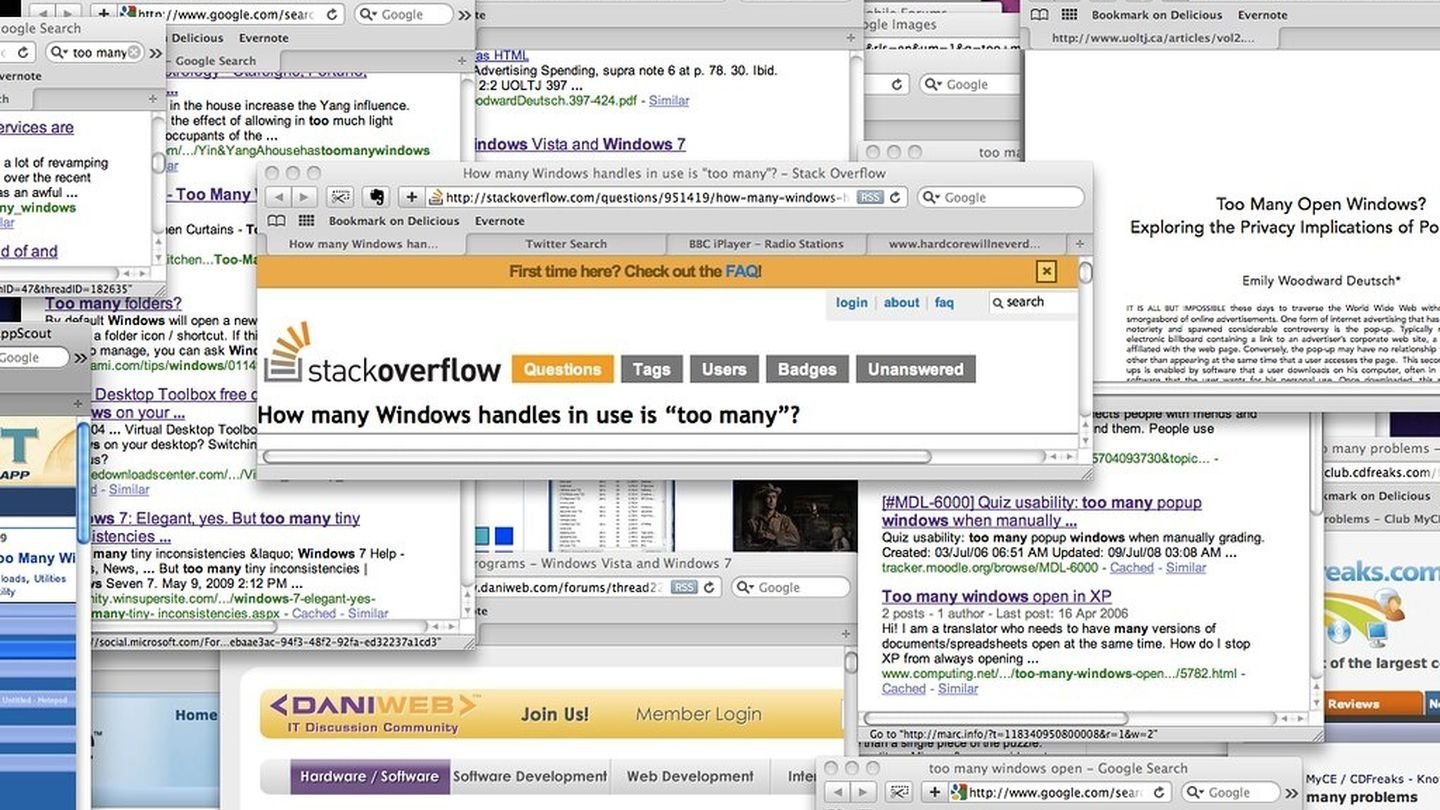Click RSS badge in the daniweb.com address bar
The width and height of the screenshot is (1440, 810).
[x=684, y=587]
